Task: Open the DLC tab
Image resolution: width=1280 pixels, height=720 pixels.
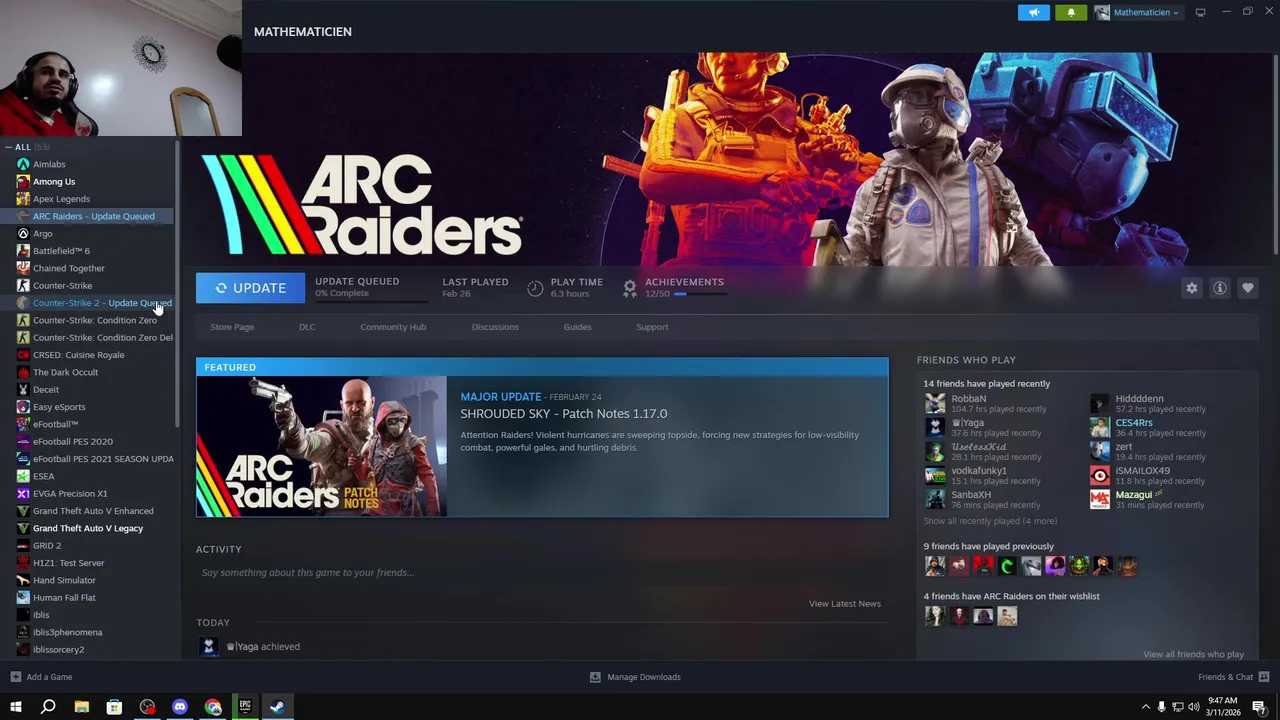Action: tap(307, 327)
